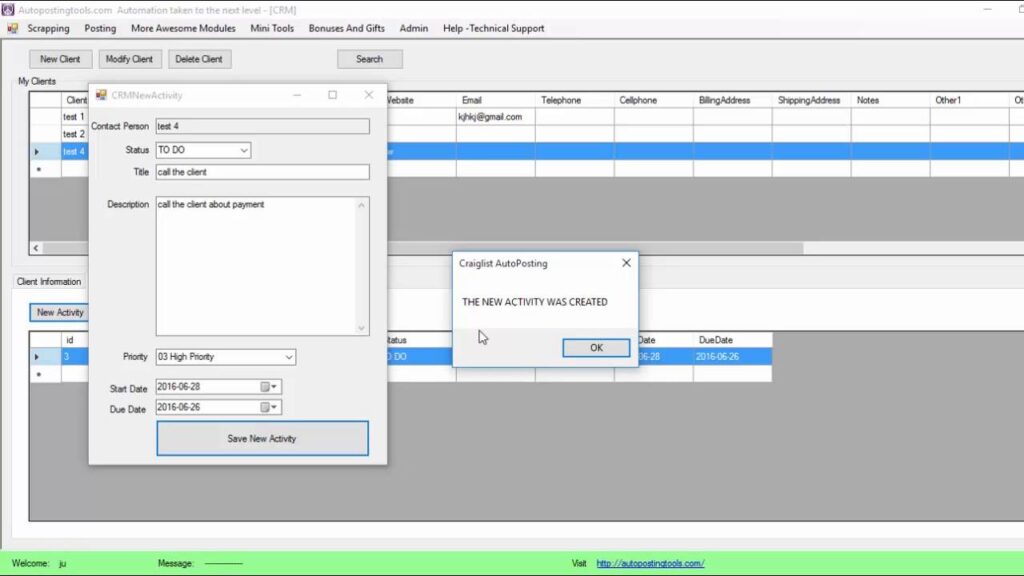Image resolution: width=1024 pixels, height=576 pixels.
Task: Click the activities 'id' column header
Action: tap(74, 340)
